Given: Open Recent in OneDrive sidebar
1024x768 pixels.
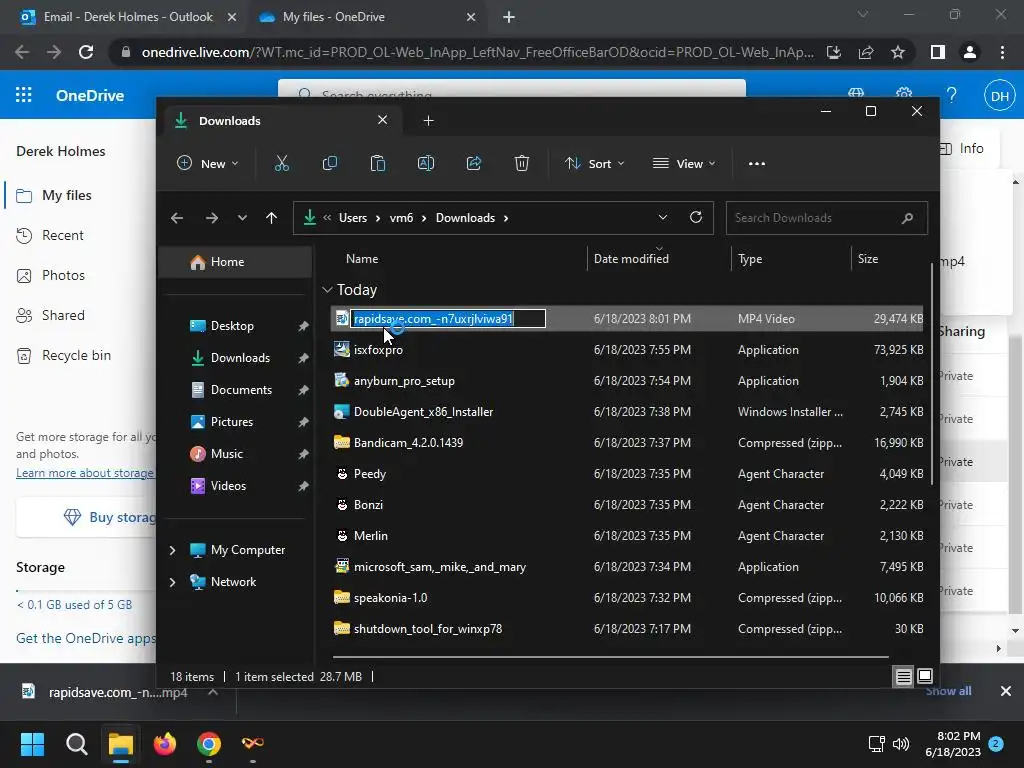Looking at the screenshot, I should point(63,235).
